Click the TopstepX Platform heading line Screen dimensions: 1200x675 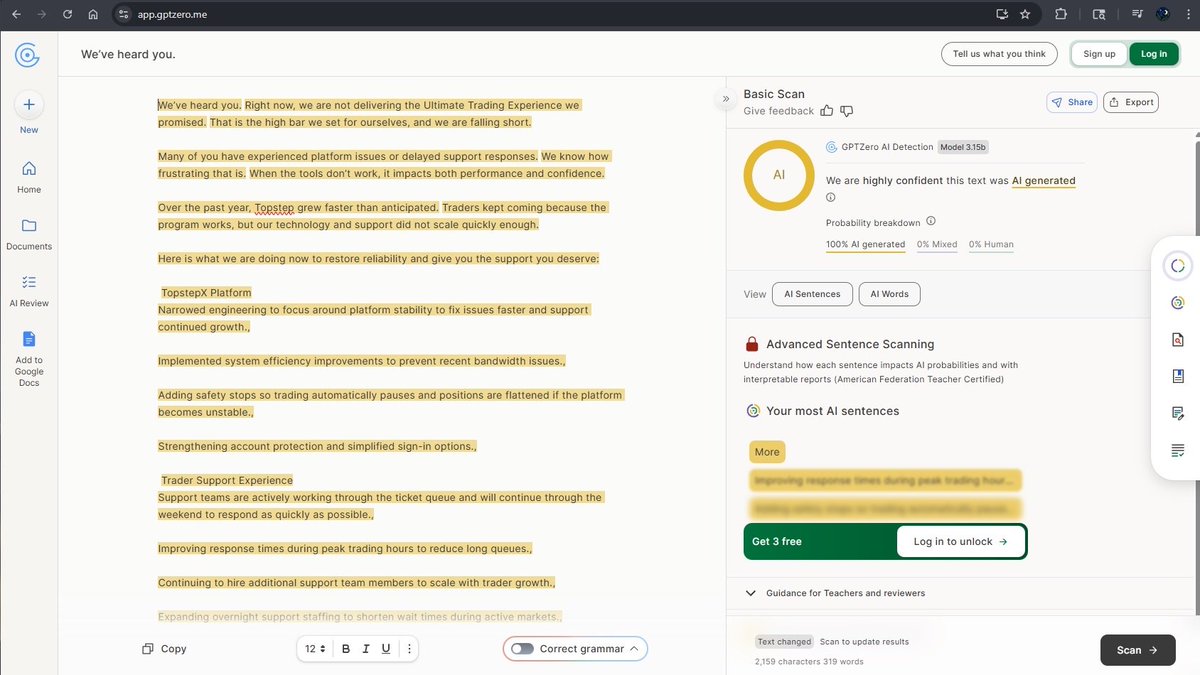click(x=206, y=293)
